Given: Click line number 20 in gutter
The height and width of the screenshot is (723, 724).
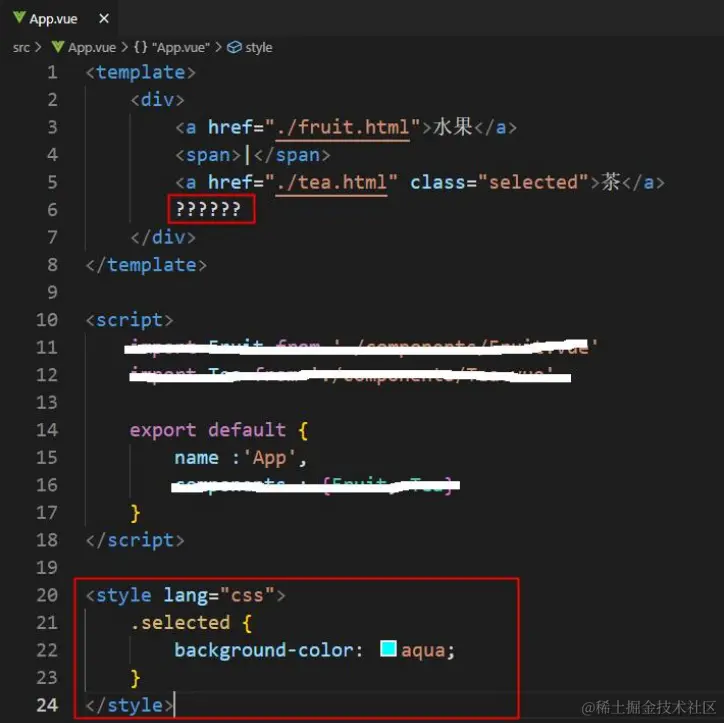Looking at the screenshot, I should coord(47,595).
